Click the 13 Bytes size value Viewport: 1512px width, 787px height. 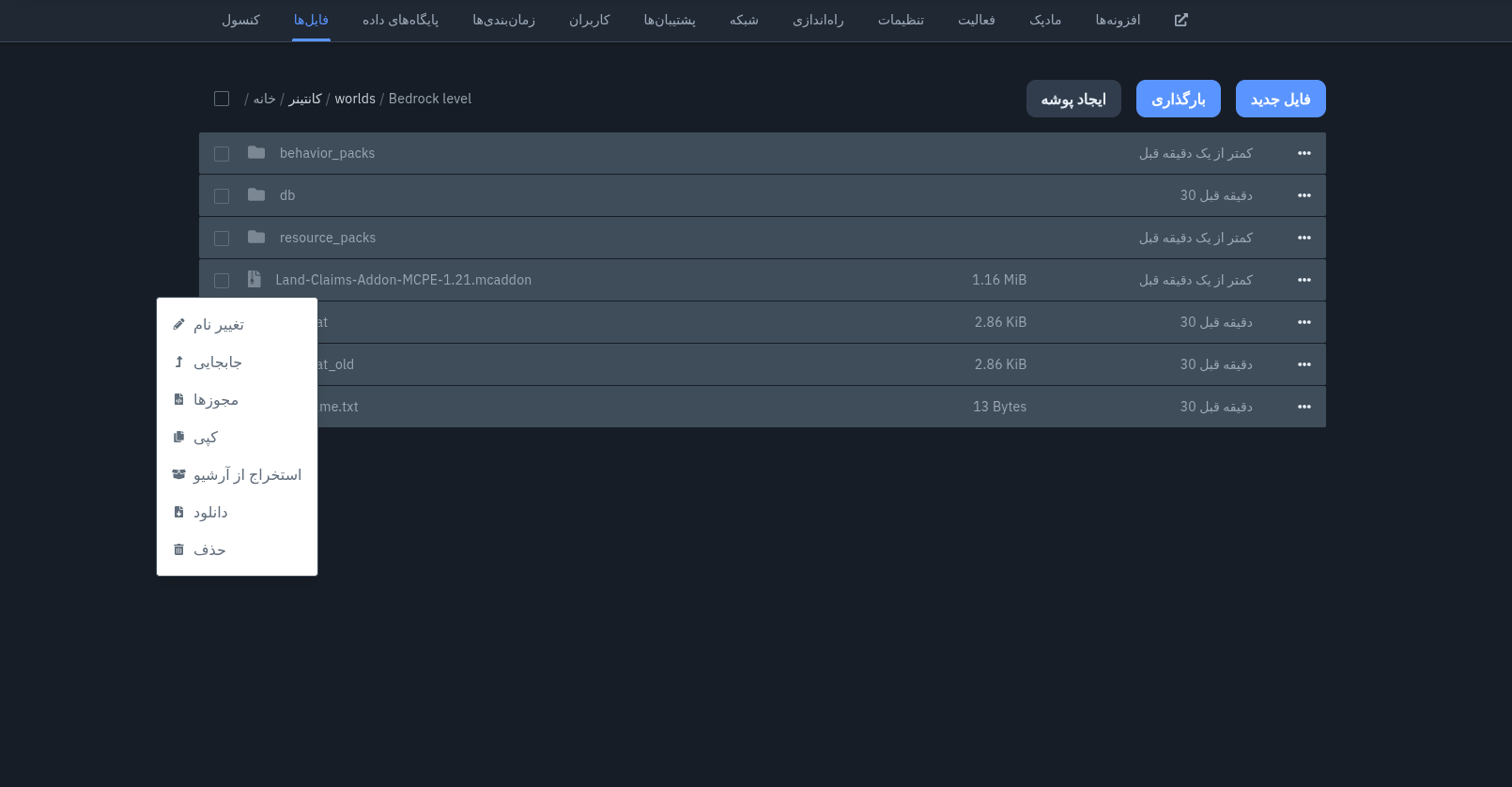point(1000,407)
